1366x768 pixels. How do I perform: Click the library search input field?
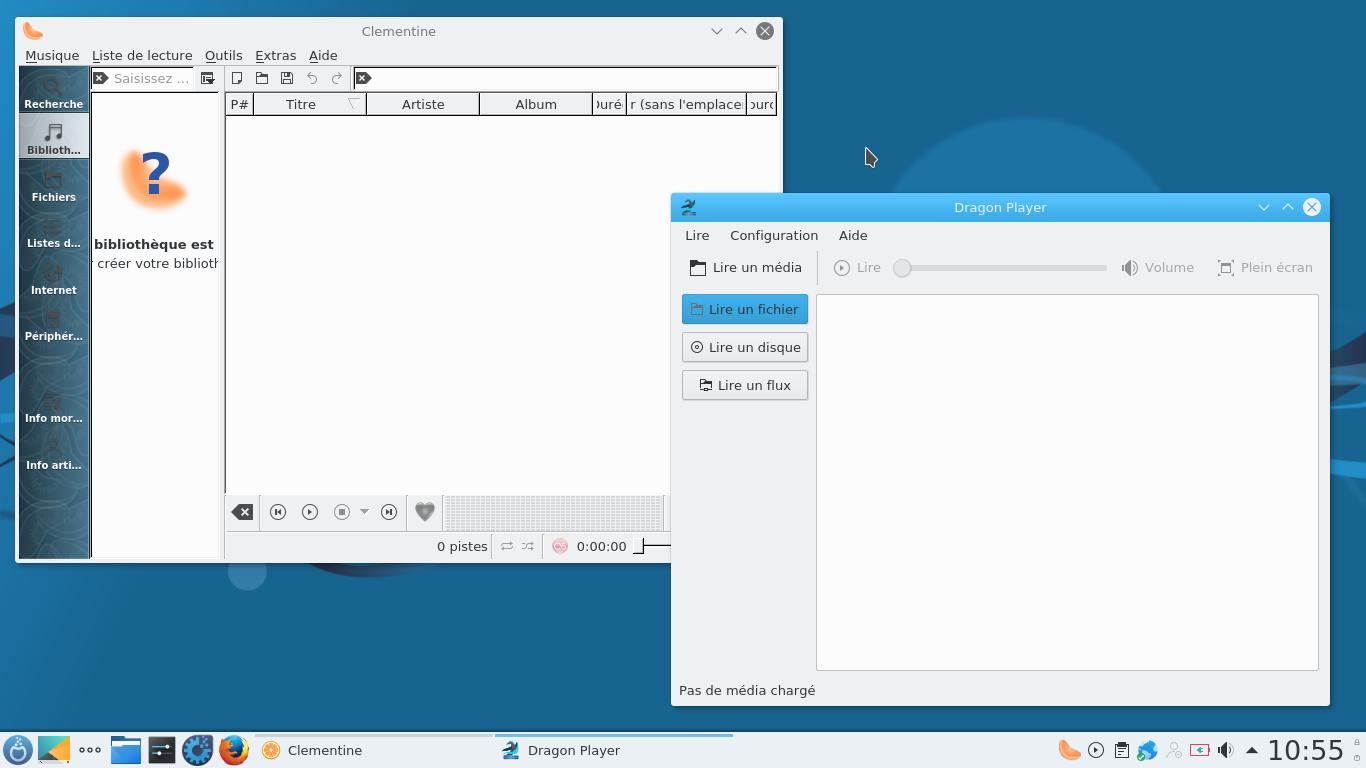pyautogui.click(x=151, y=78)
